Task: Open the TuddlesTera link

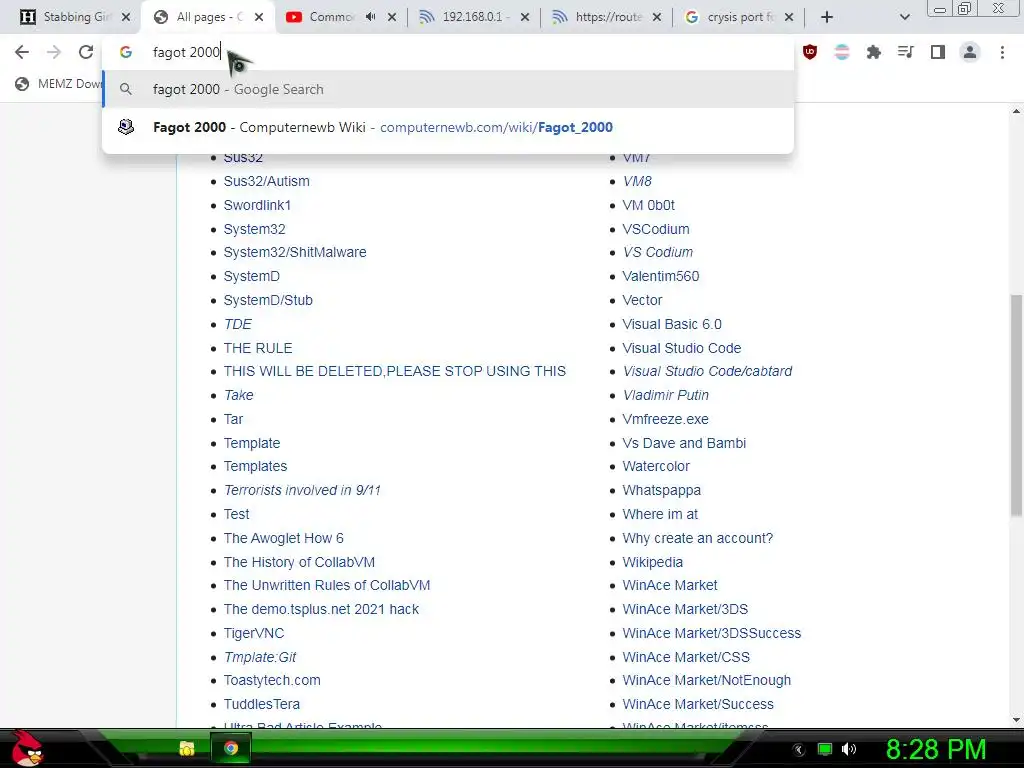Action: click(x=261, y=705)
